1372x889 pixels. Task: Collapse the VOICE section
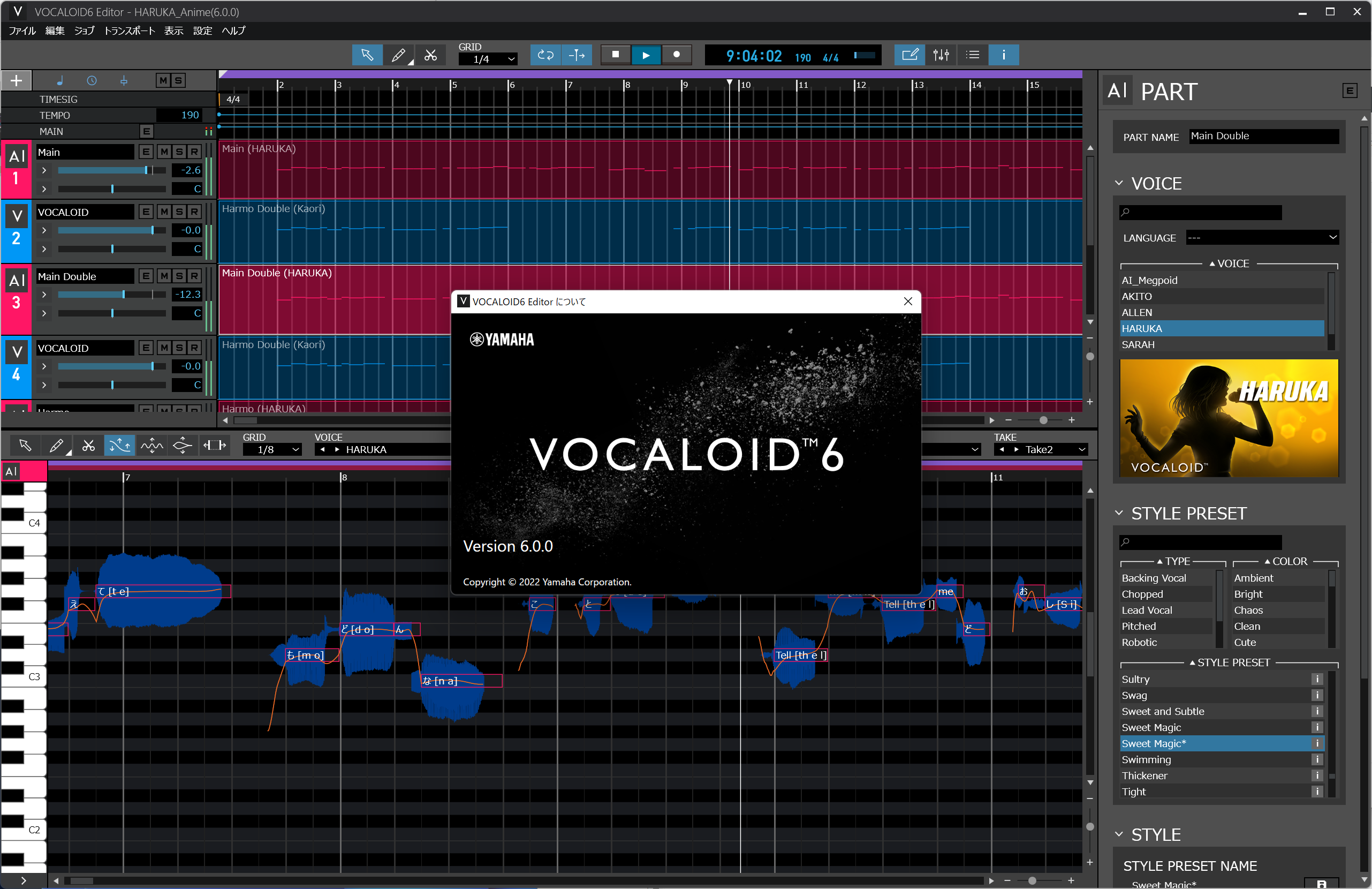[x=1119, y=184]
